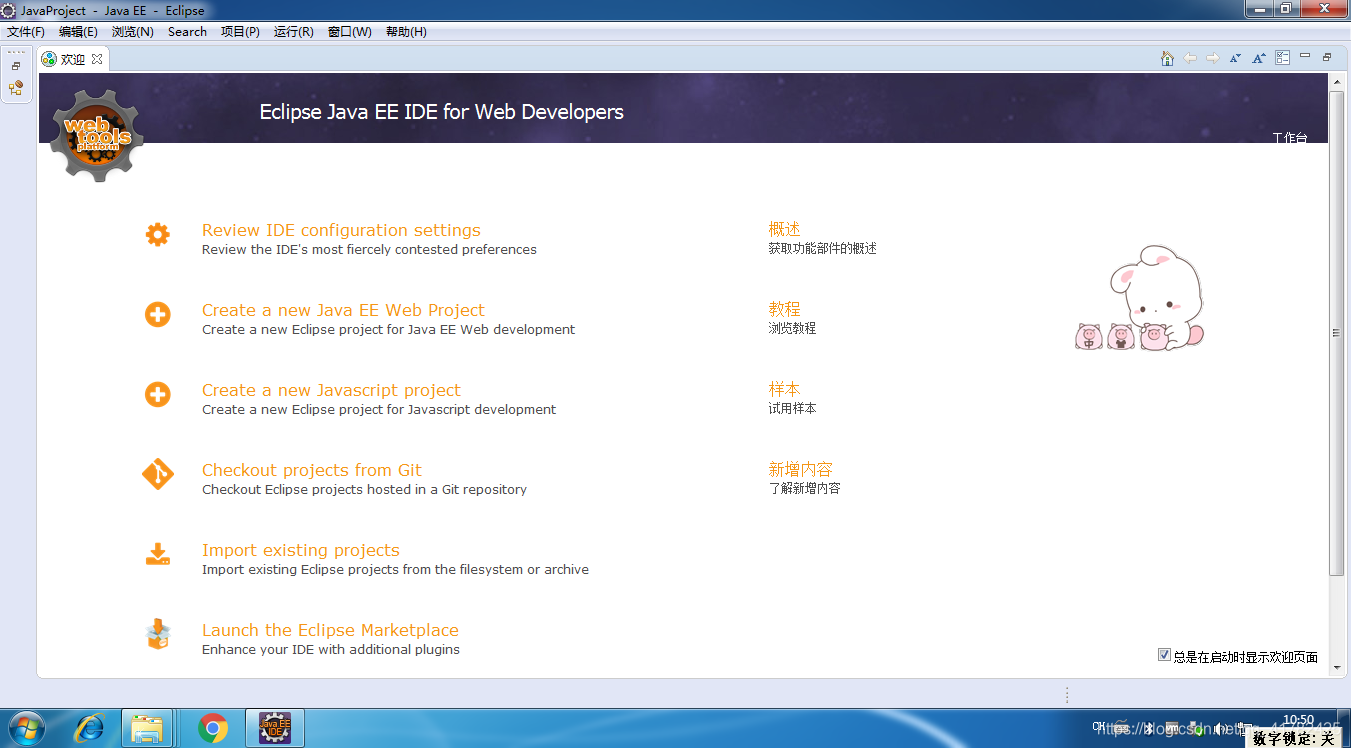
Task: Click the restore icon in left trim bar
Action: click(16, 66)
